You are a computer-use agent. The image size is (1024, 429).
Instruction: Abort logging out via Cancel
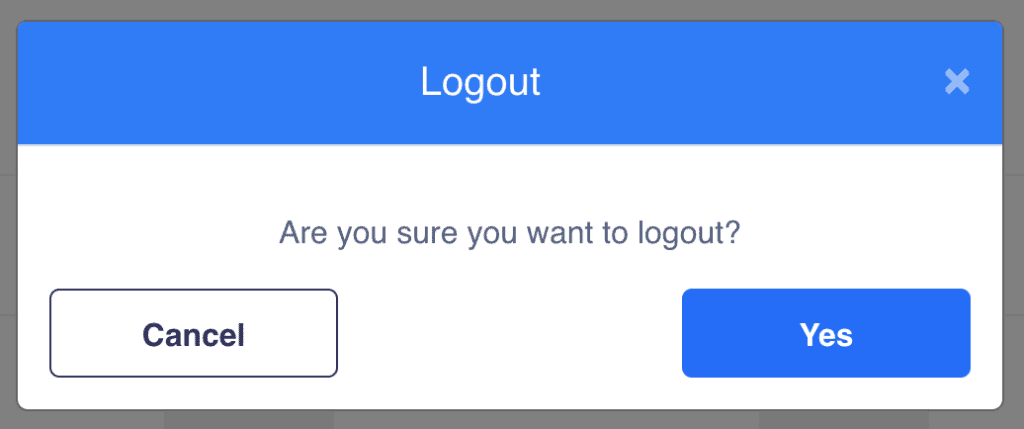193,333
